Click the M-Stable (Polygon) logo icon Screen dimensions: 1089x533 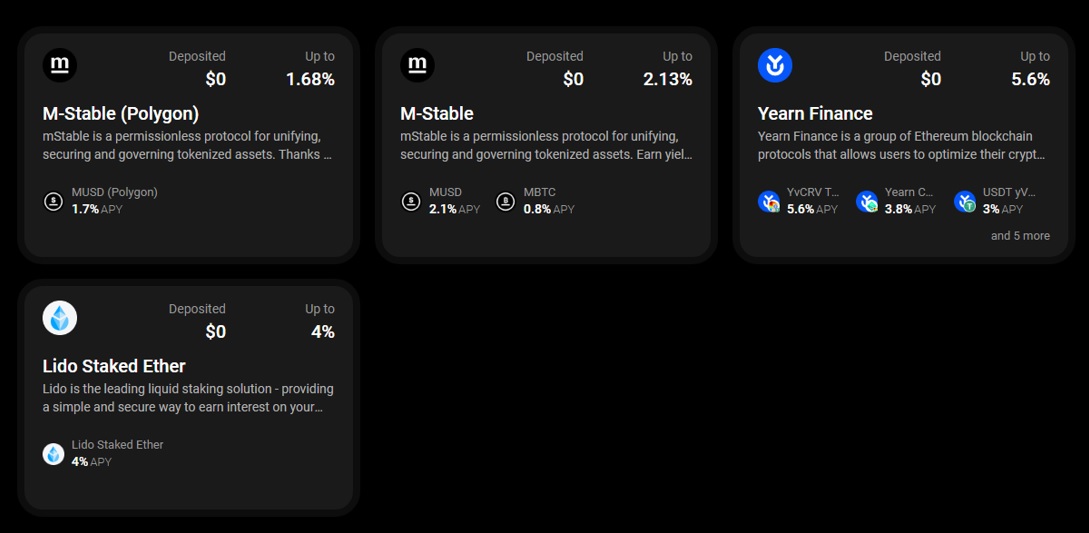[x=60, y=65]
